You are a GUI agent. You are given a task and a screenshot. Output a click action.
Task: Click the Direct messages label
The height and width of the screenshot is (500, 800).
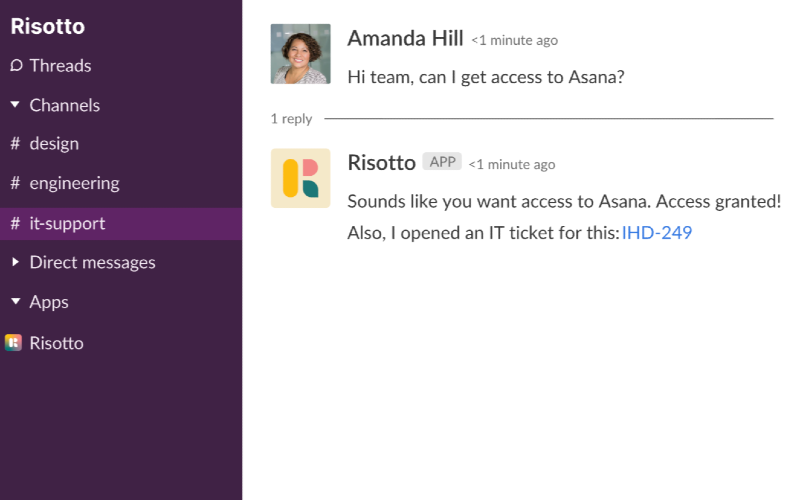coord(92,262)
